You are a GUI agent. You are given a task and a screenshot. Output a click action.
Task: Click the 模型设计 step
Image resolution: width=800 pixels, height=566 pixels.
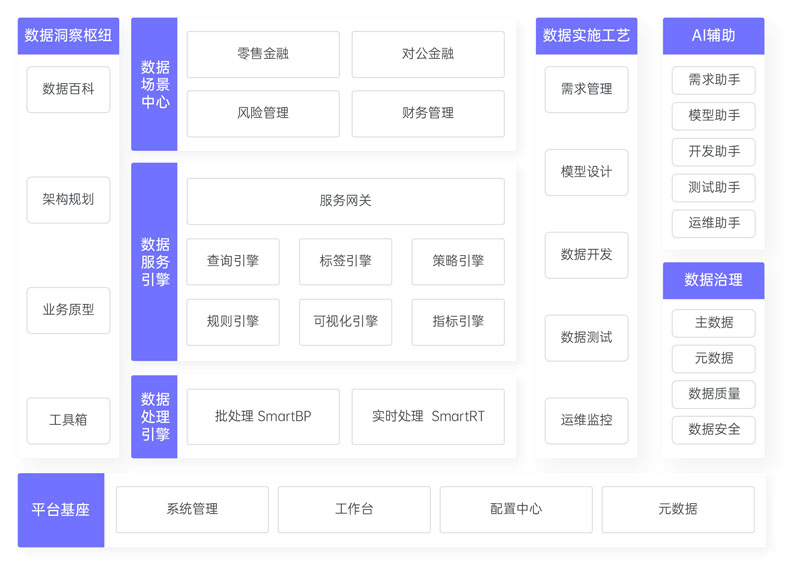point(586,172)
